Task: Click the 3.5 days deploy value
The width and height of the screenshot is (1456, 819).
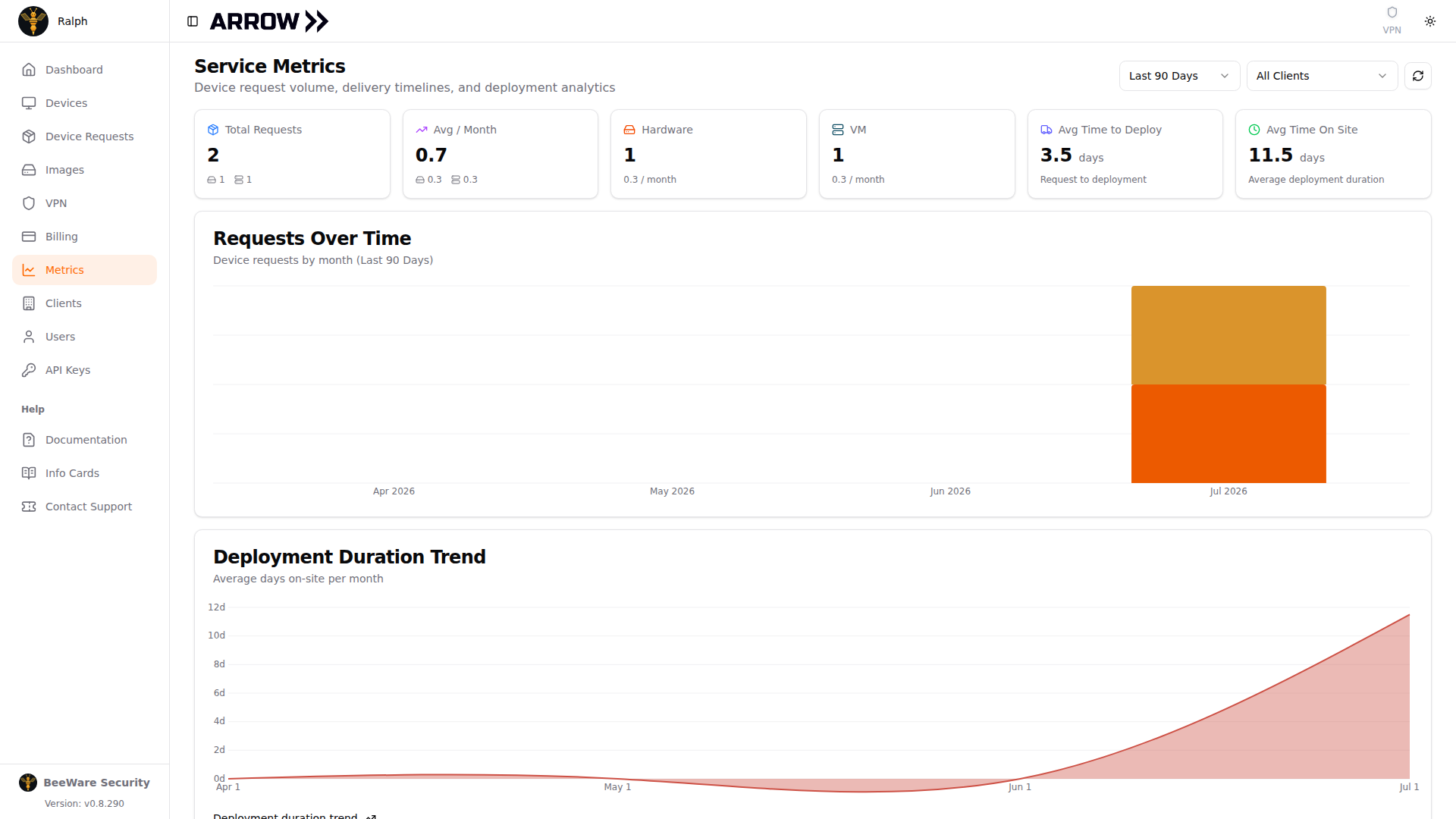Action: 1072,155
